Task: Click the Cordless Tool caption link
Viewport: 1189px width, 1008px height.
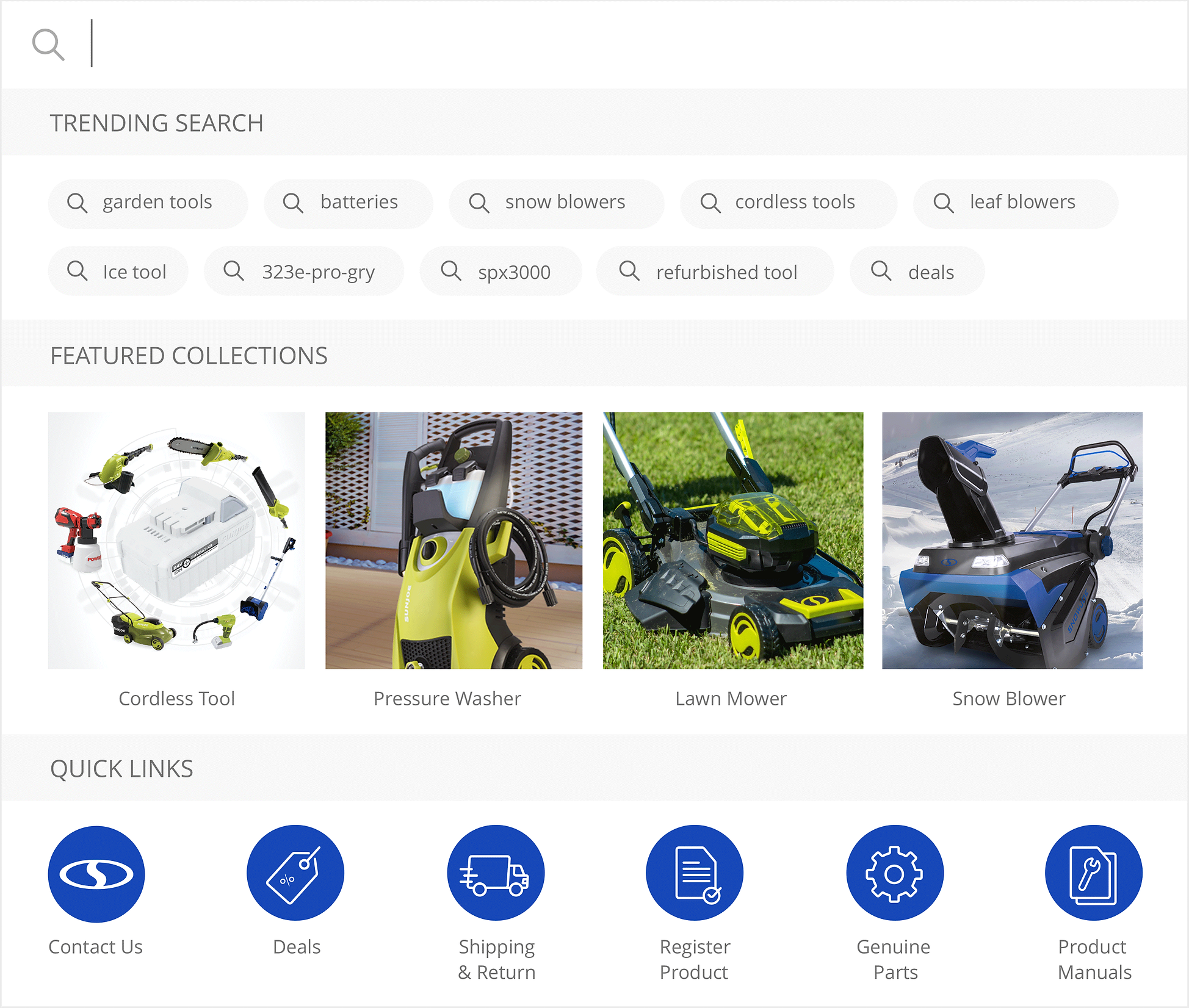Action: tap(176, 699)
